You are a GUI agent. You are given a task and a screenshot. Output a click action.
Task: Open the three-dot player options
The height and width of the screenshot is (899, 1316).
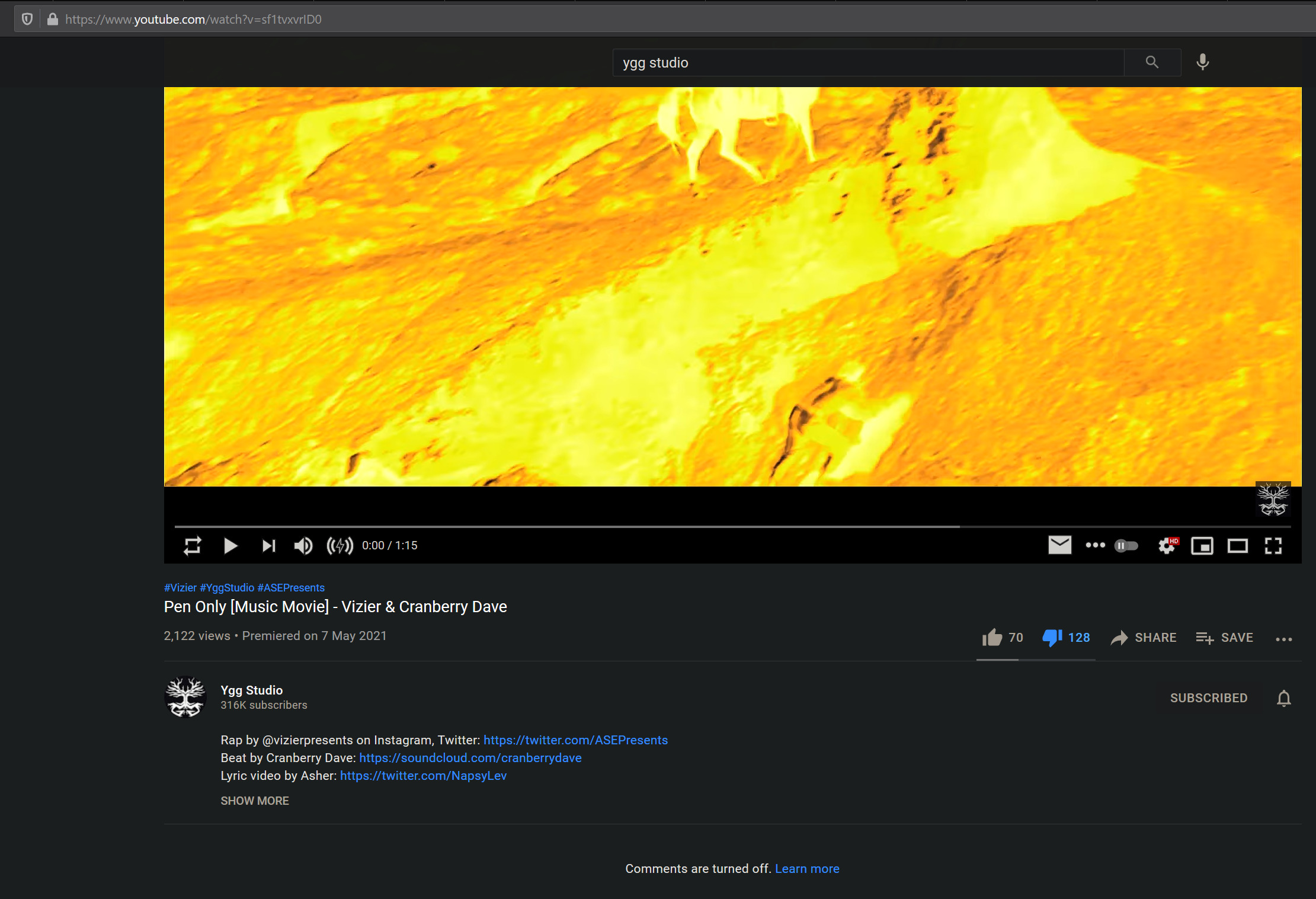1095,545
